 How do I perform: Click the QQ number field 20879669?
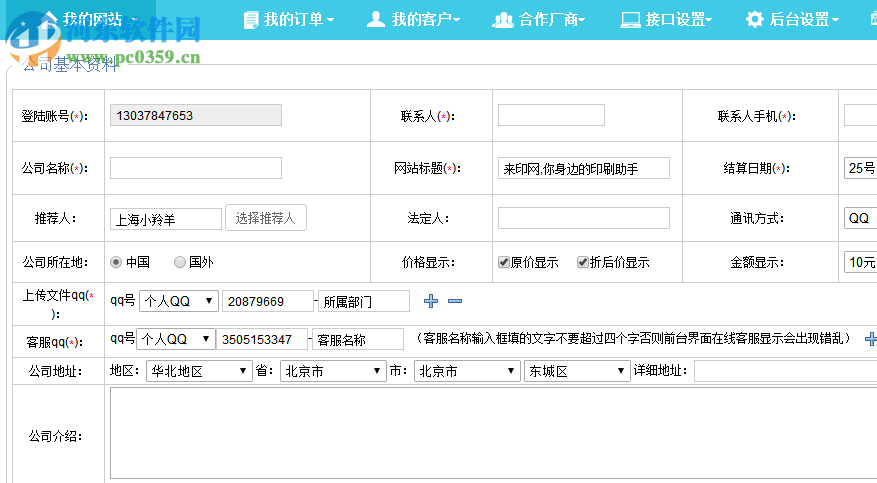click(x=267, y=301)
